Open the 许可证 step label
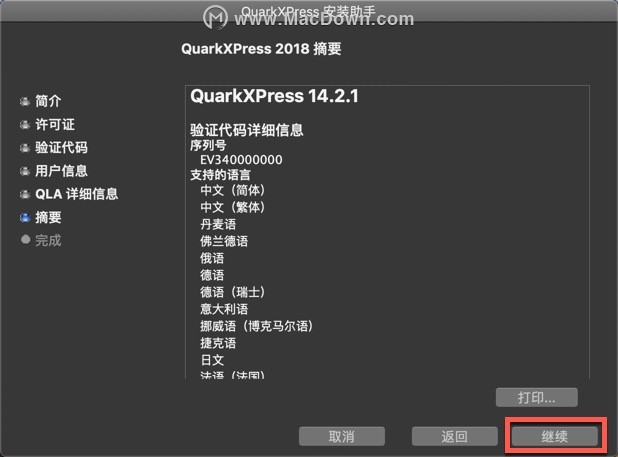This screenshot has height=457, width=618. point(55,124)
